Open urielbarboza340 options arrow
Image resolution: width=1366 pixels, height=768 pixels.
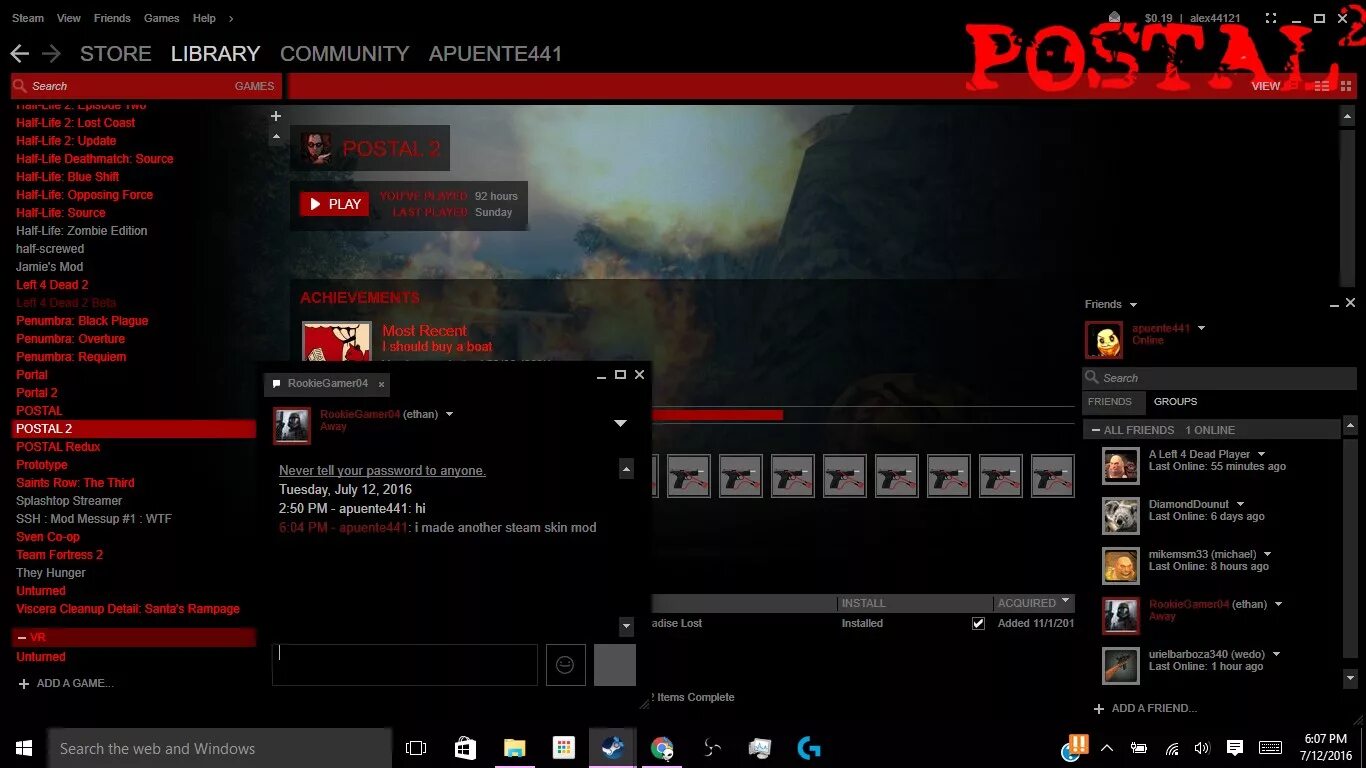click(1276, 654)
